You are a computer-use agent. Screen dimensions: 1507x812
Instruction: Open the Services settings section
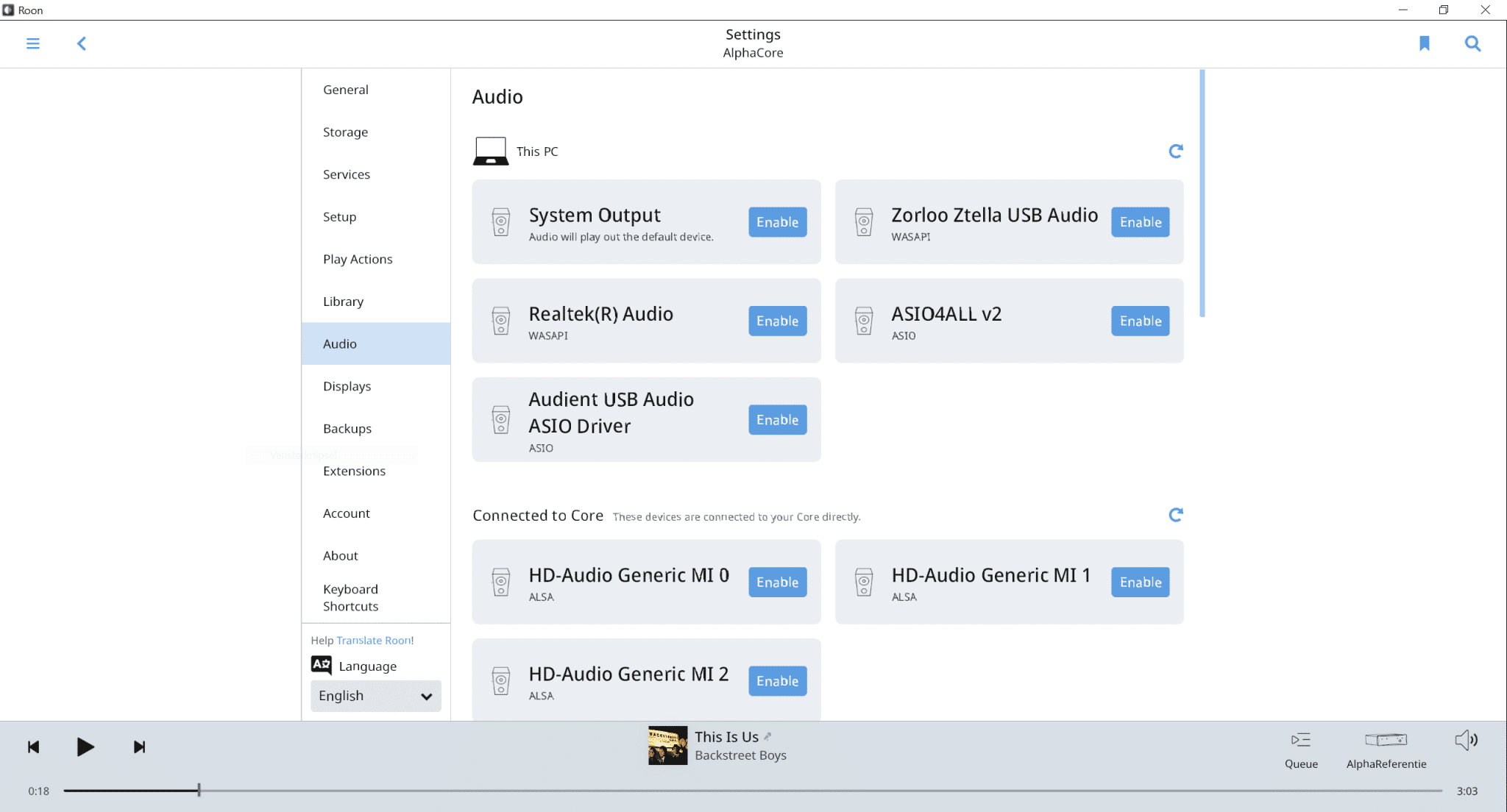click(376, 174)
